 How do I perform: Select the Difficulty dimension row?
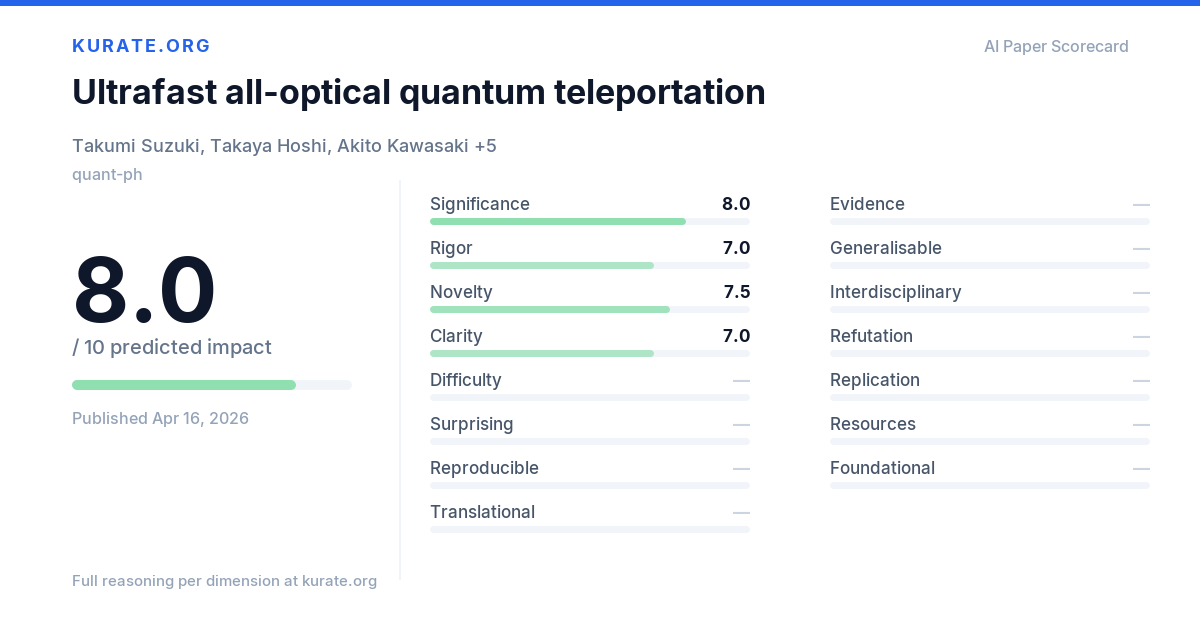click(x=590, y=385)
